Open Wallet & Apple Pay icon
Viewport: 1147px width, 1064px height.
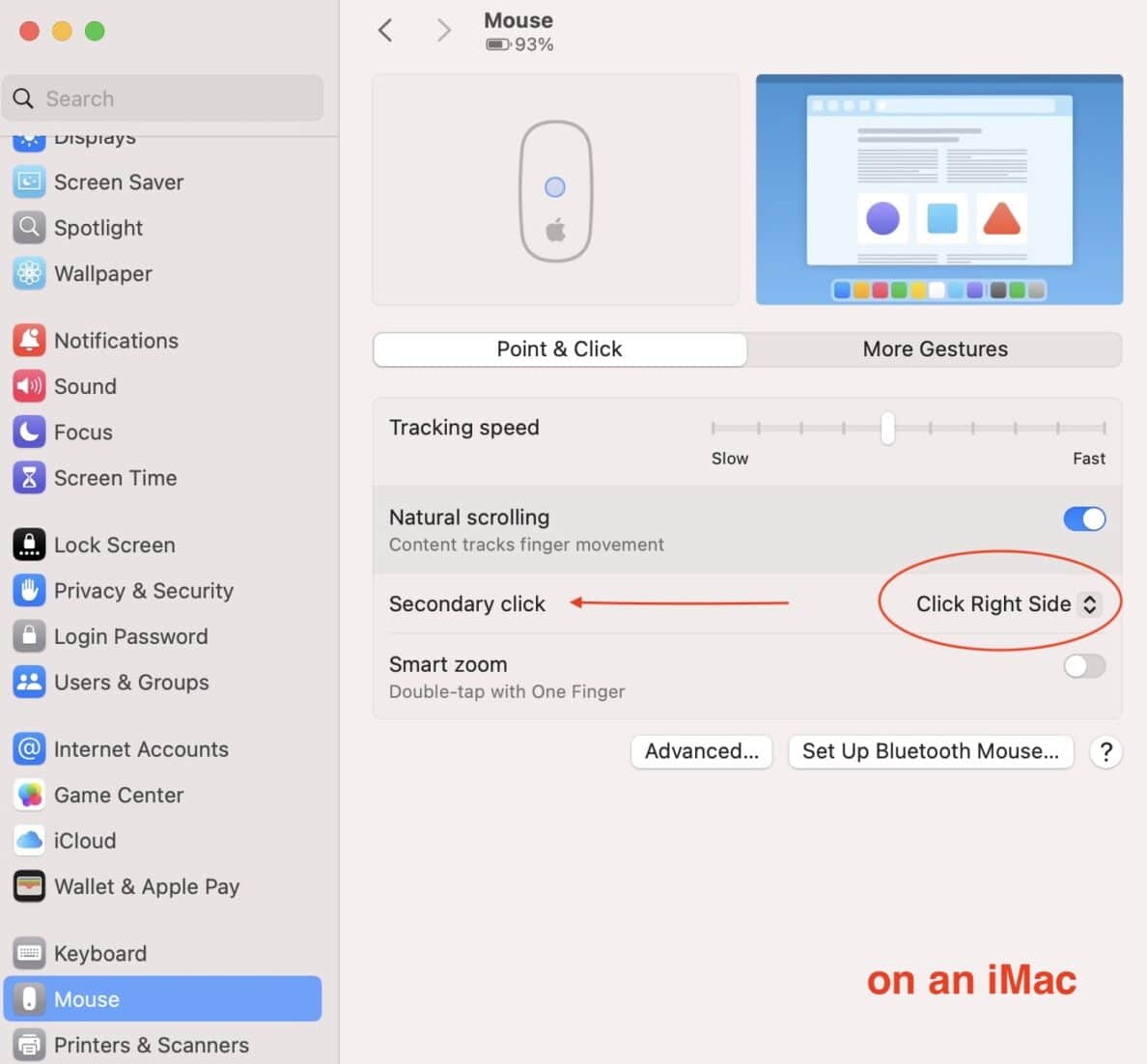click(x=29, y=886)
